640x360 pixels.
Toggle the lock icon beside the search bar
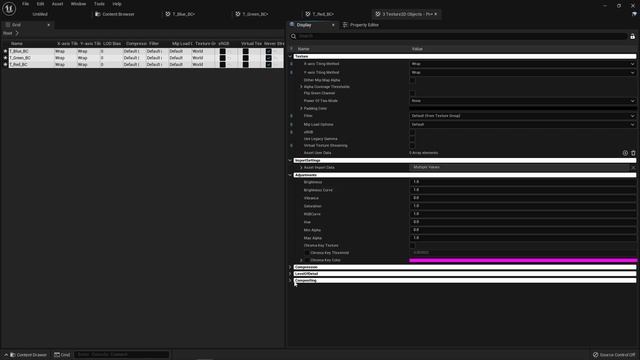[x=633, y=36]
